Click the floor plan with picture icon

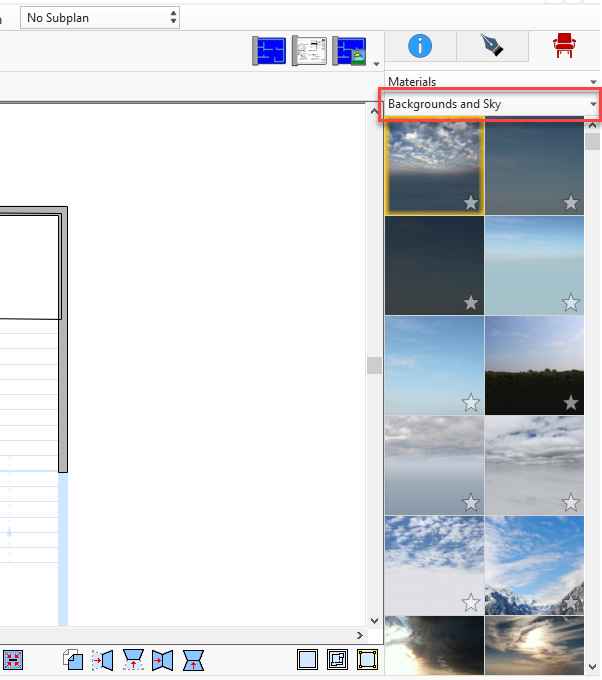(x=350, y=51)
